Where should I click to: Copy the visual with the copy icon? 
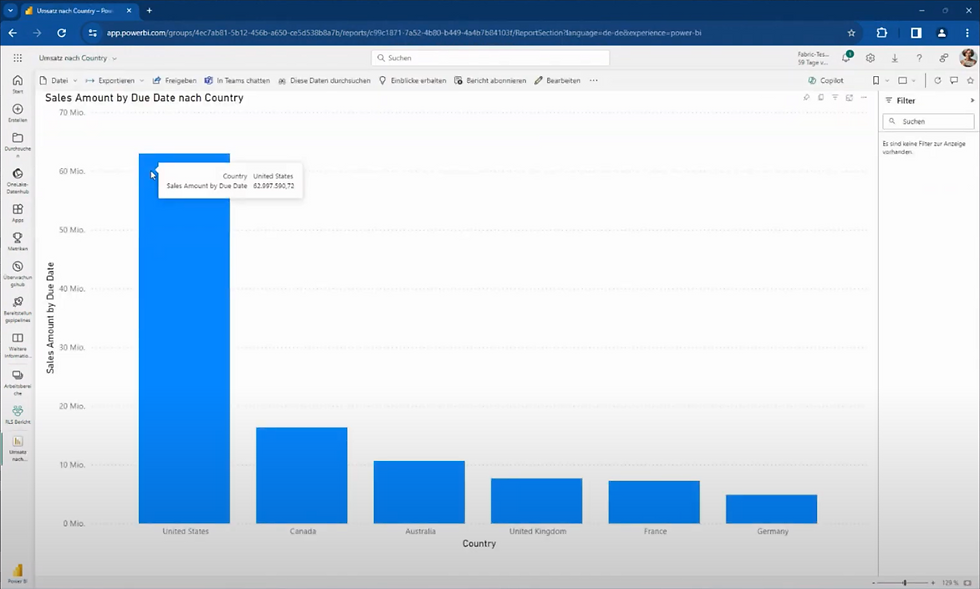[x=821, y=98]
